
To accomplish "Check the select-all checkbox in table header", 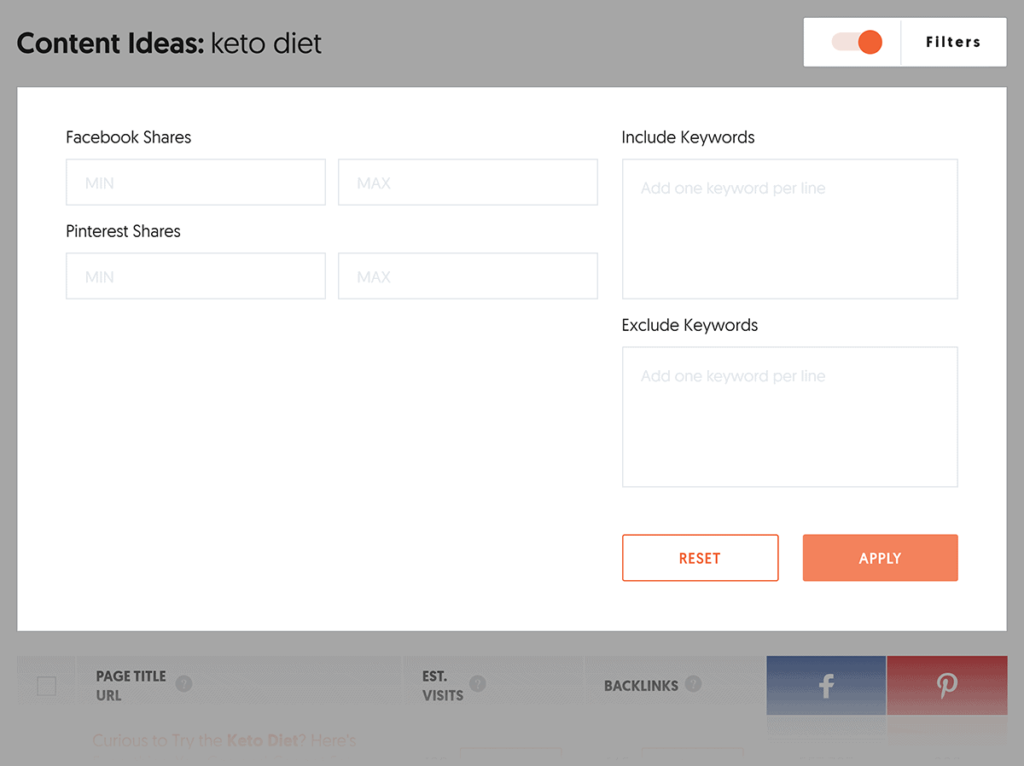I will [x=46, y=686].
